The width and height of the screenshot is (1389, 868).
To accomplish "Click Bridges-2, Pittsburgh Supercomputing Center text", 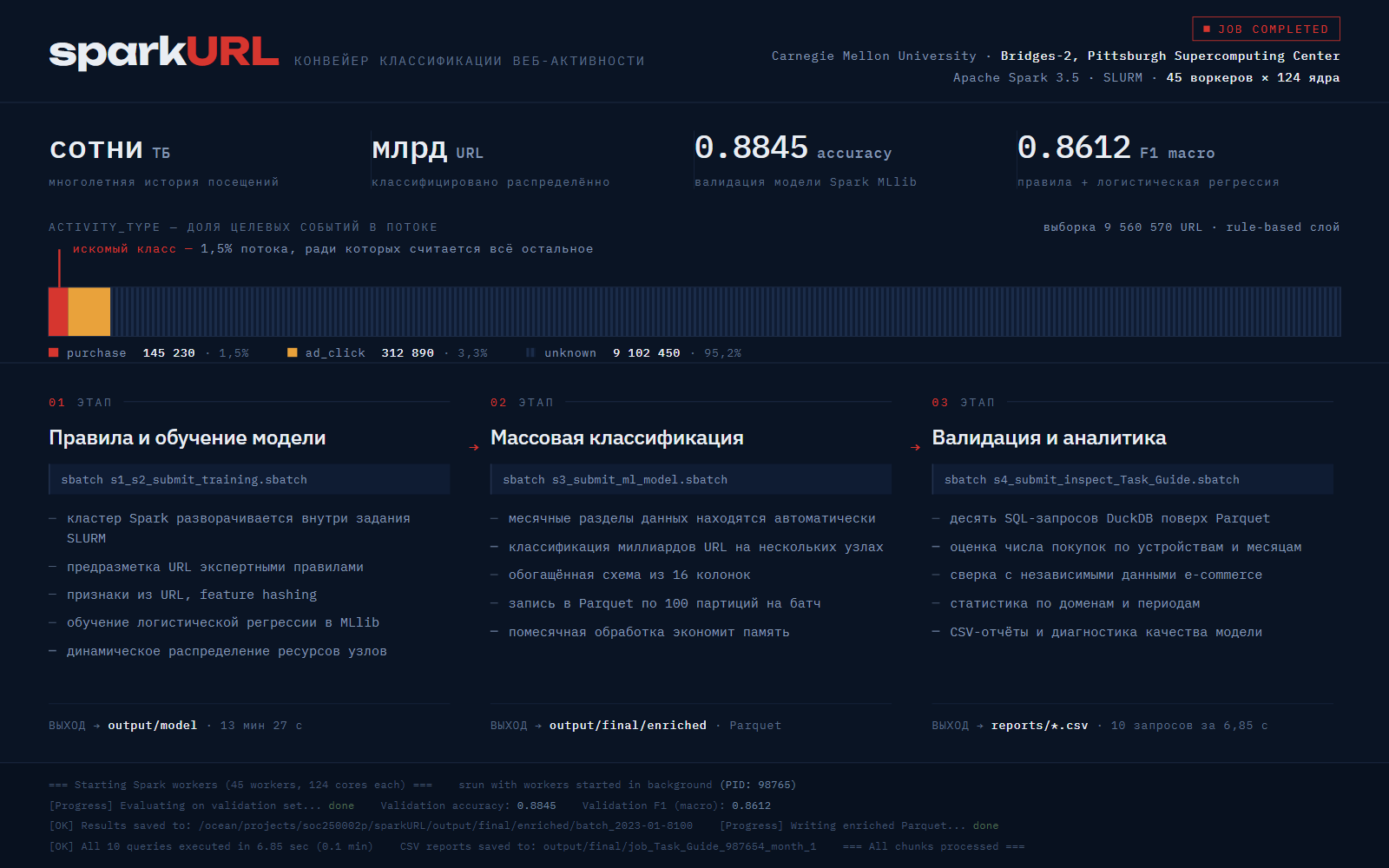I will [x=1170, y=56].
